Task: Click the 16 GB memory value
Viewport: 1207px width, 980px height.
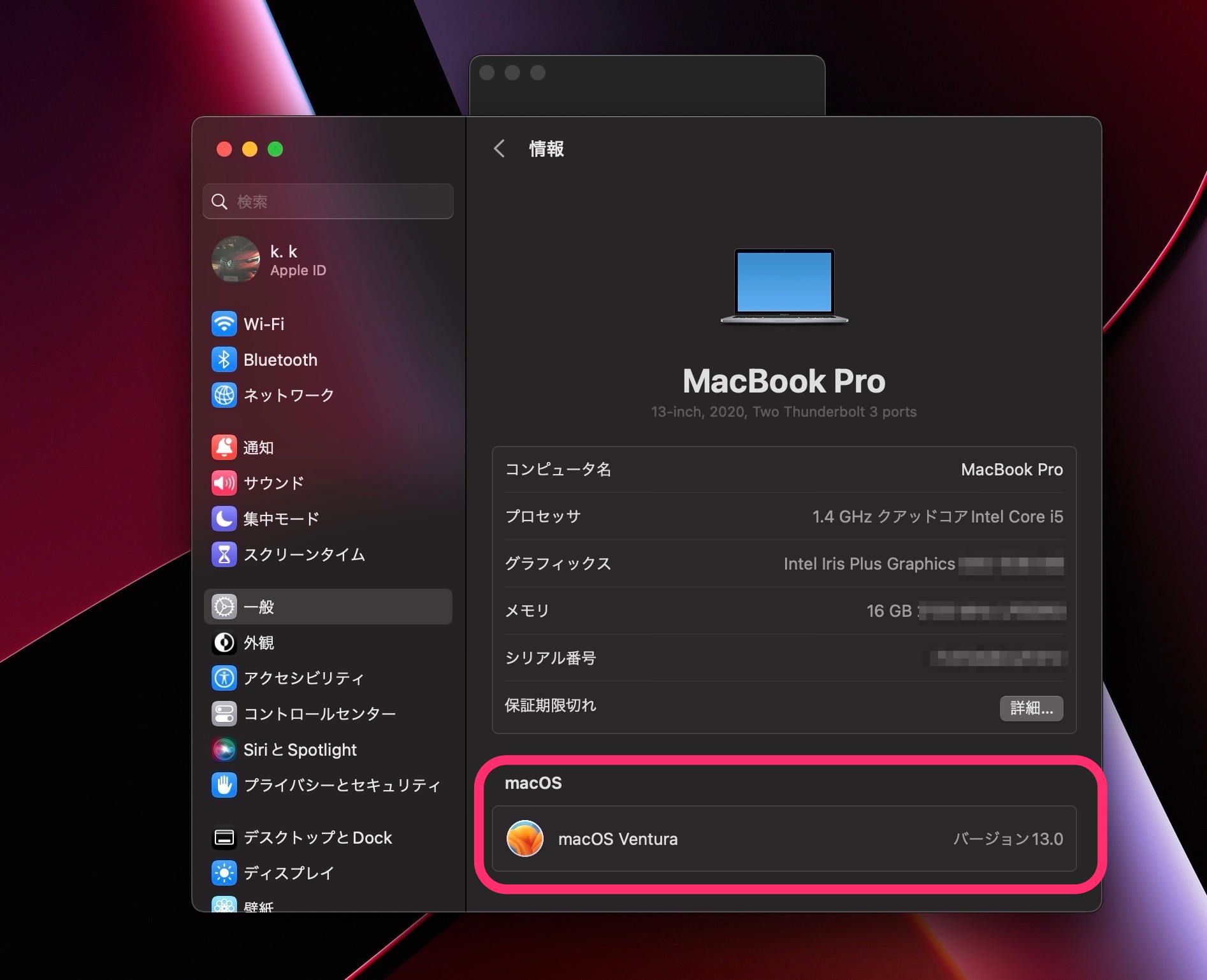Action: click(x=889, y=610)
